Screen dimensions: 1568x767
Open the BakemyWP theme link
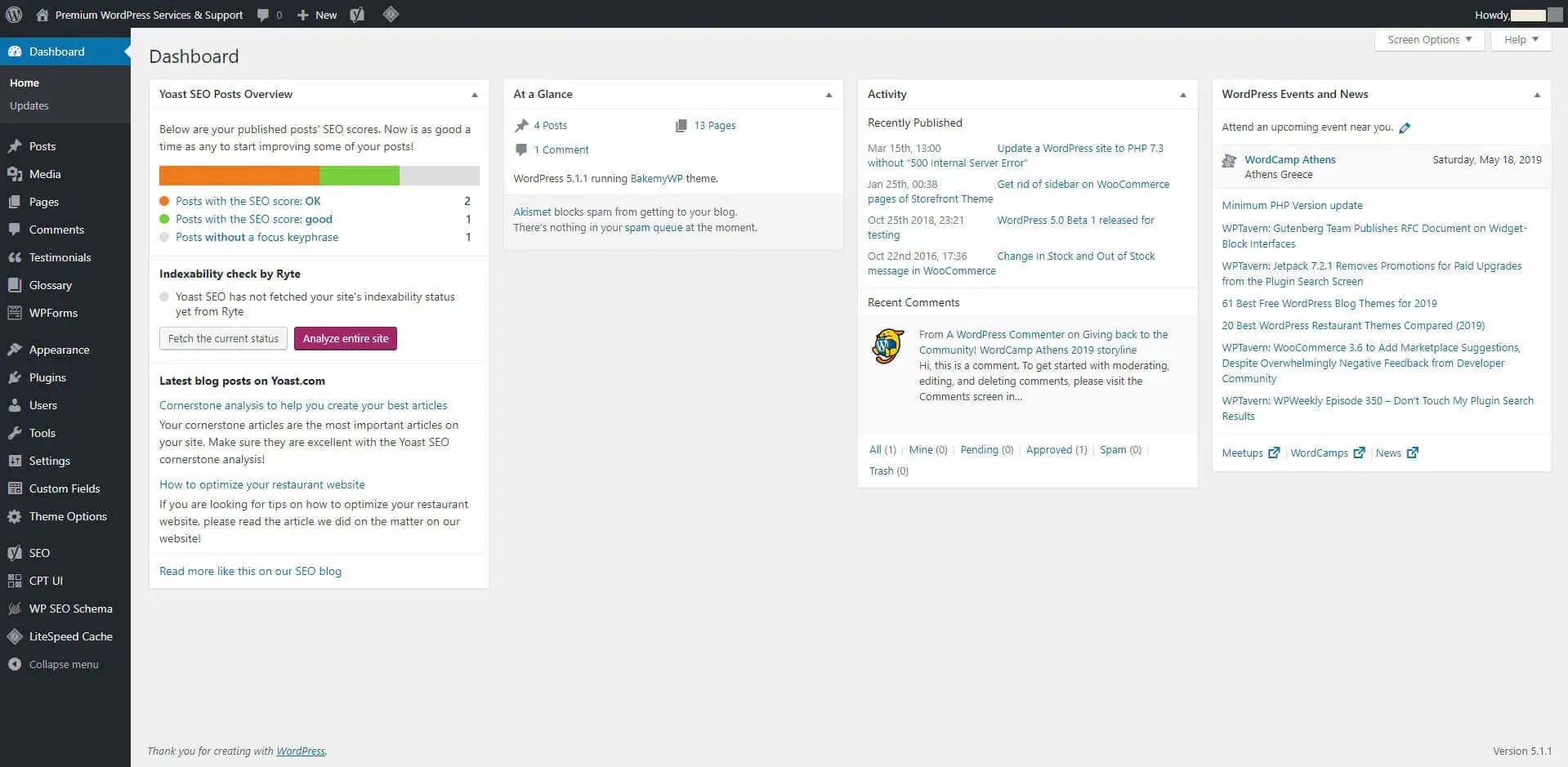656,178
